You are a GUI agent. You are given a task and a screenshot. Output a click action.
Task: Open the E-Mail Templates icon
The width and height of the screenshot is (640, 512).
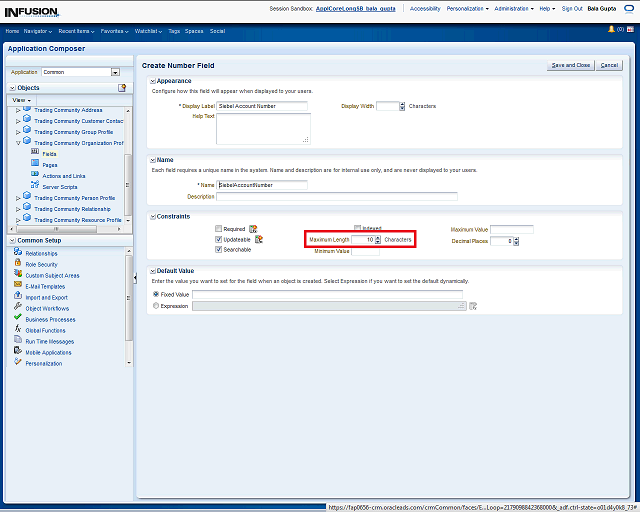click(18, 286)
